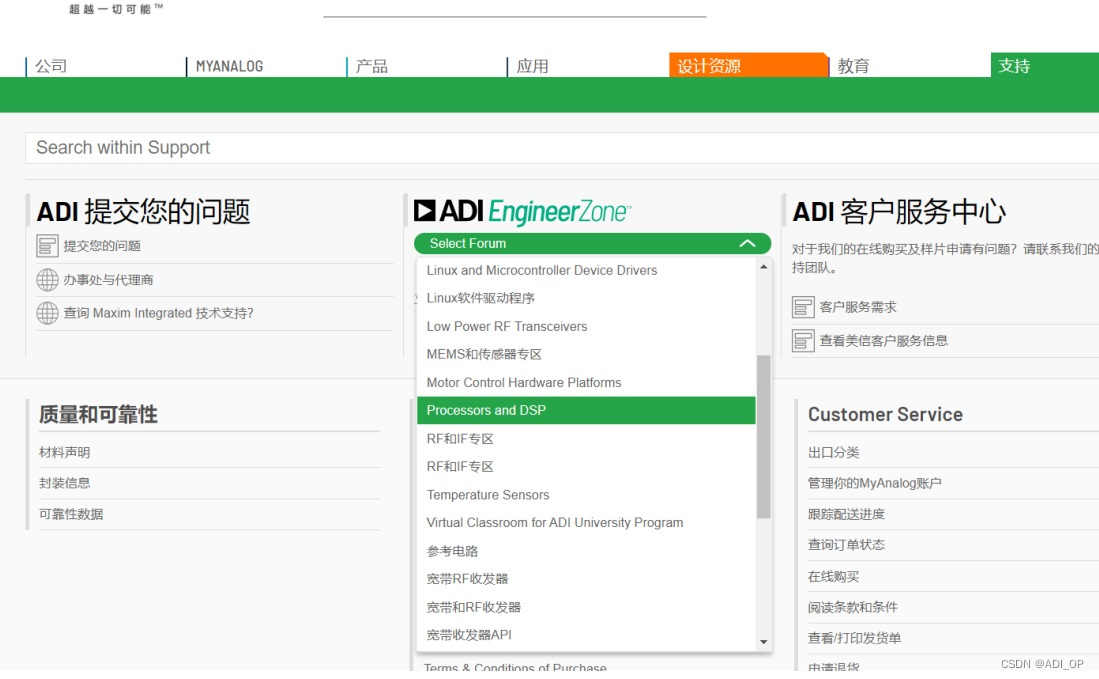Image resolution: width=1099 pixels, height=679 pixels.
Task: Open the 应用 navigation tab
Action: point(532,66)
